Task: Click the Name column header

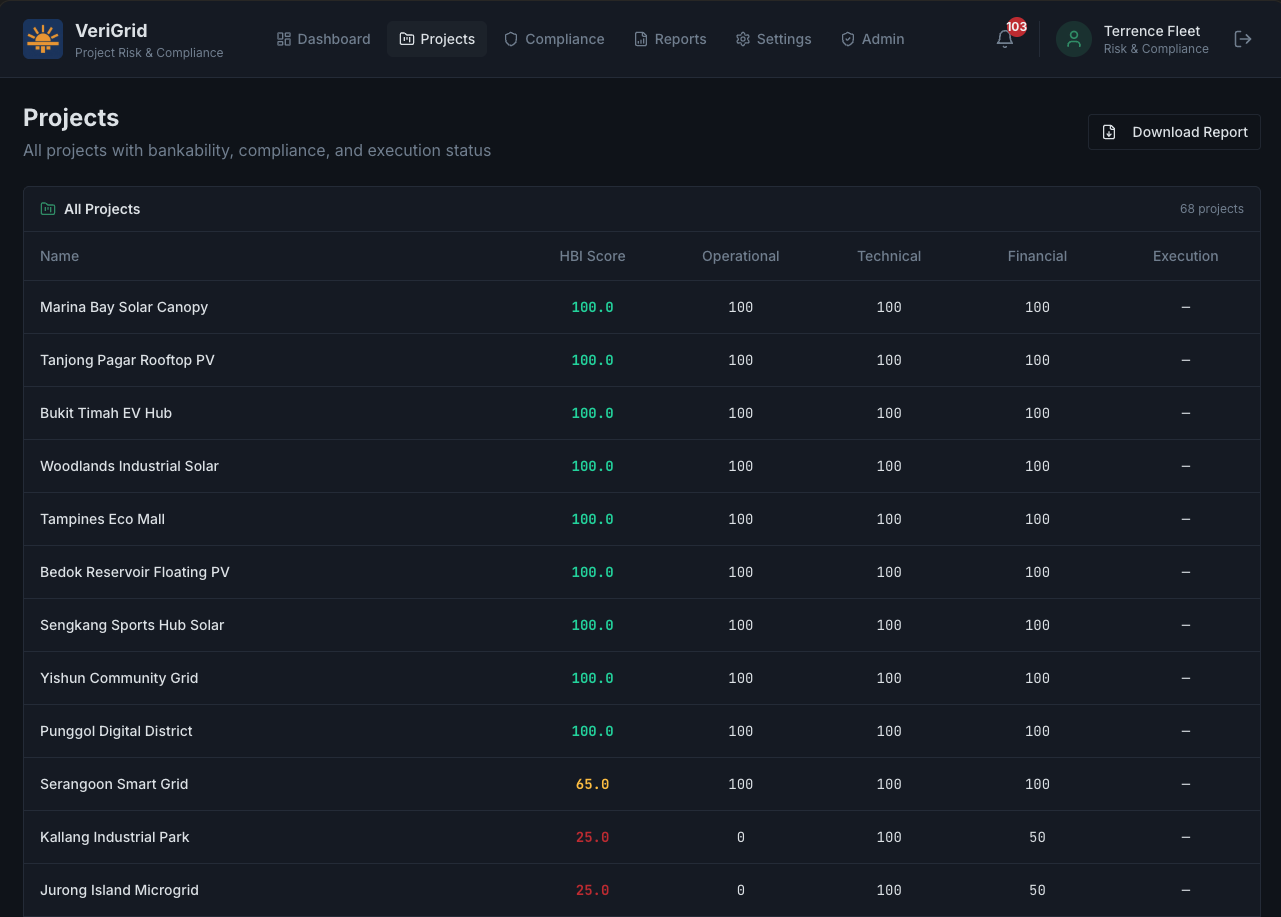Action: (x=59, y=256)
